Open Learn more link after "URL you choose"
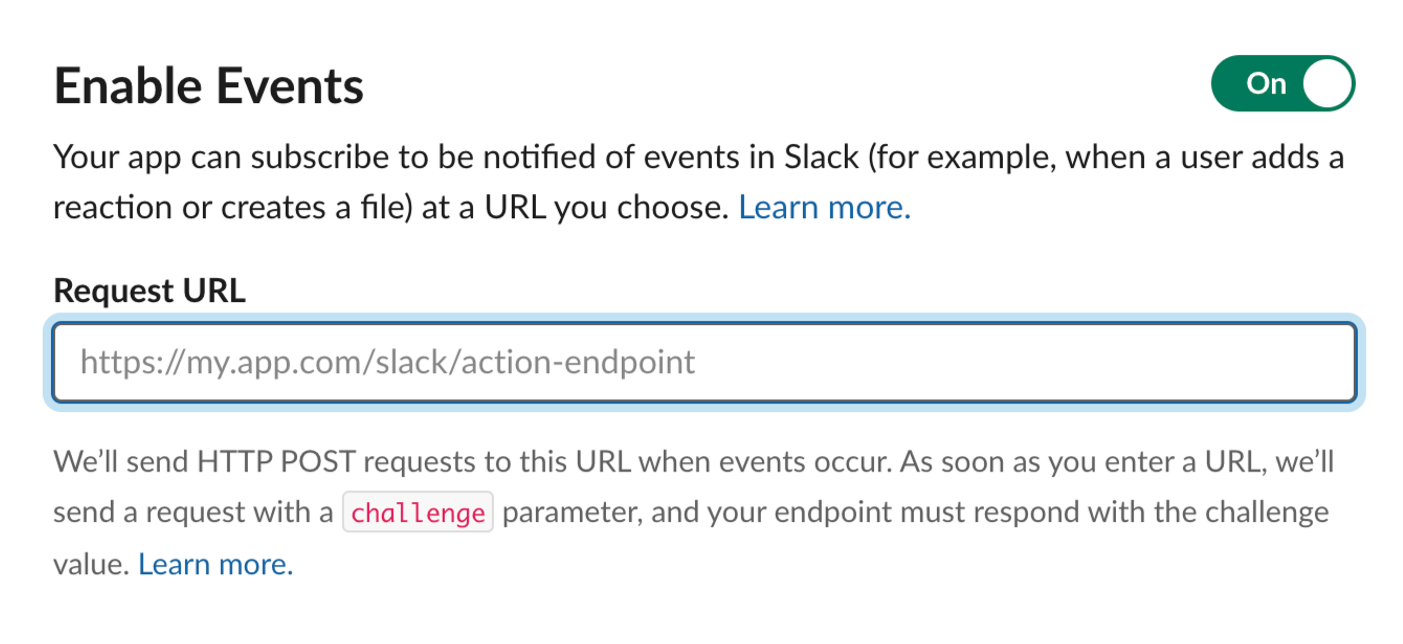1403x644 pixels. coord(825,208)
